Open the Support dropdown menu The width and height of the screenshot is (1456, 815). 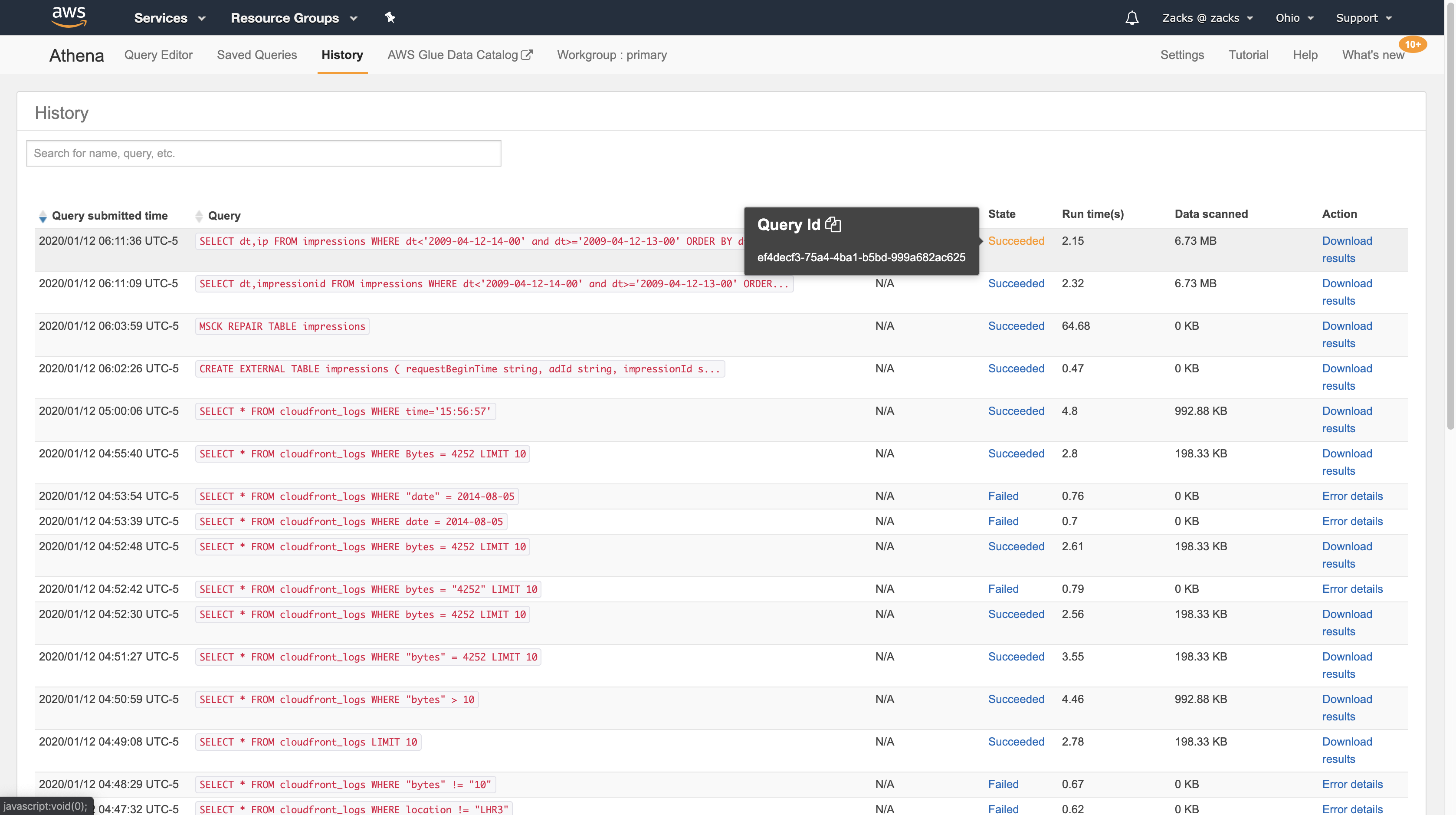[x=1363, y=18]
